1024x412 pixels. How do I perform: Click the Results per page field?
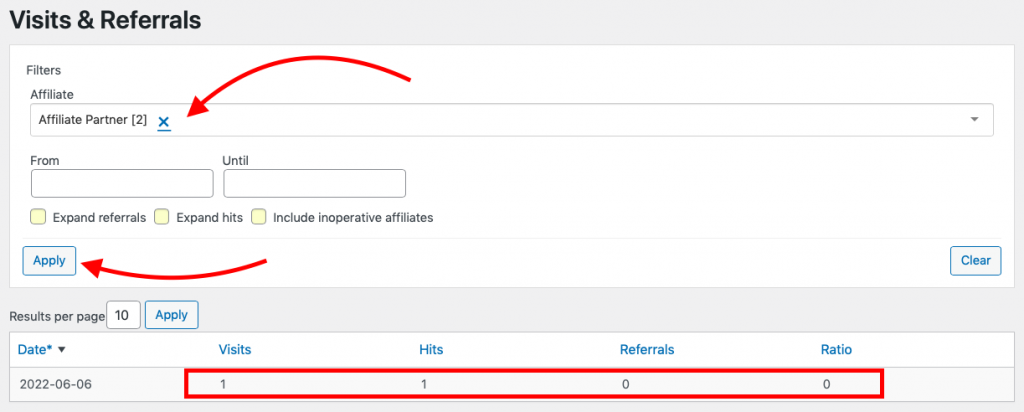[x=123, y=315]
